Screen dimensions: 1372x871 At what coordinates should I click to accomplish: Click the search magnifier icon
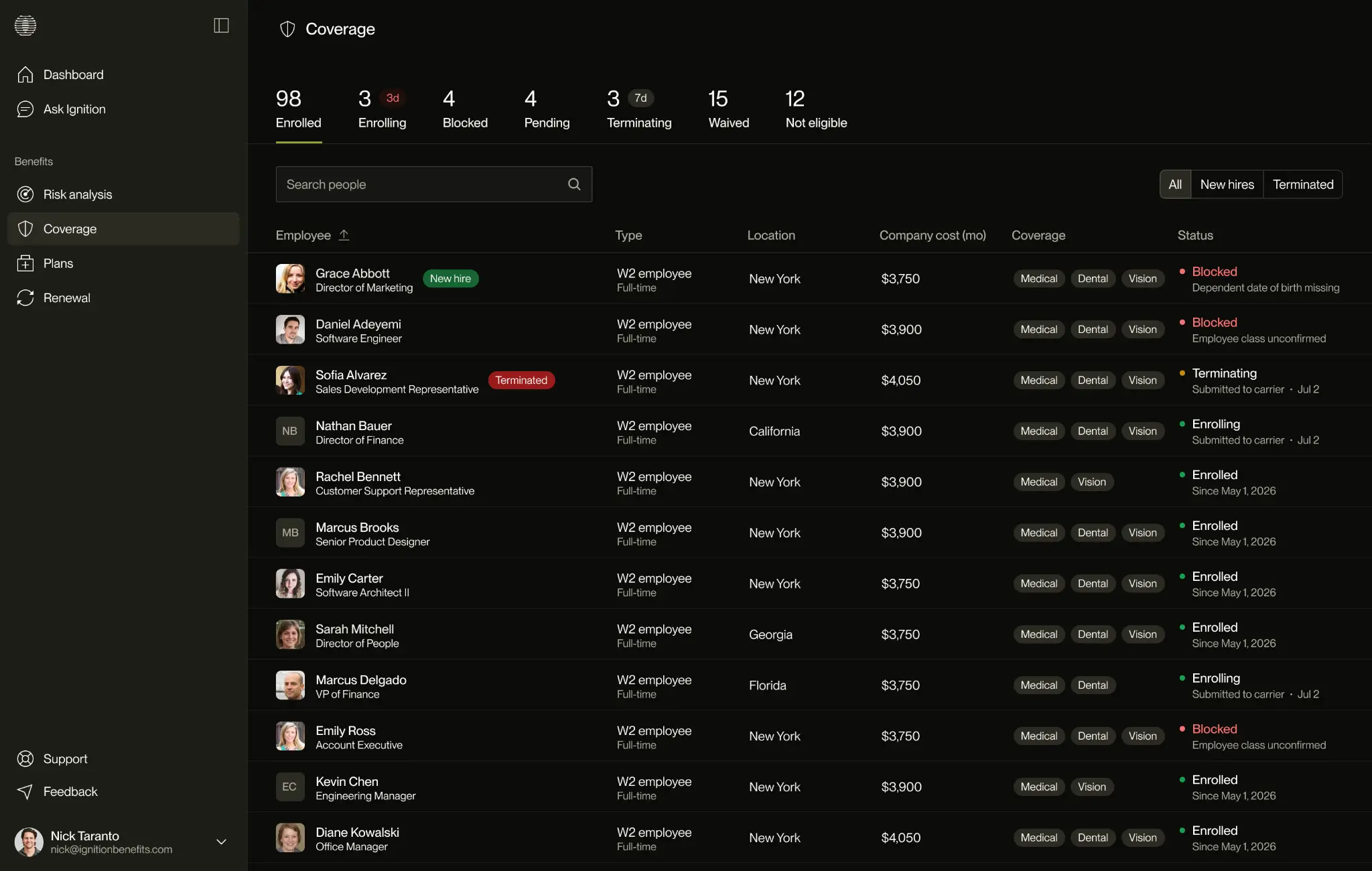coord(574,184)
